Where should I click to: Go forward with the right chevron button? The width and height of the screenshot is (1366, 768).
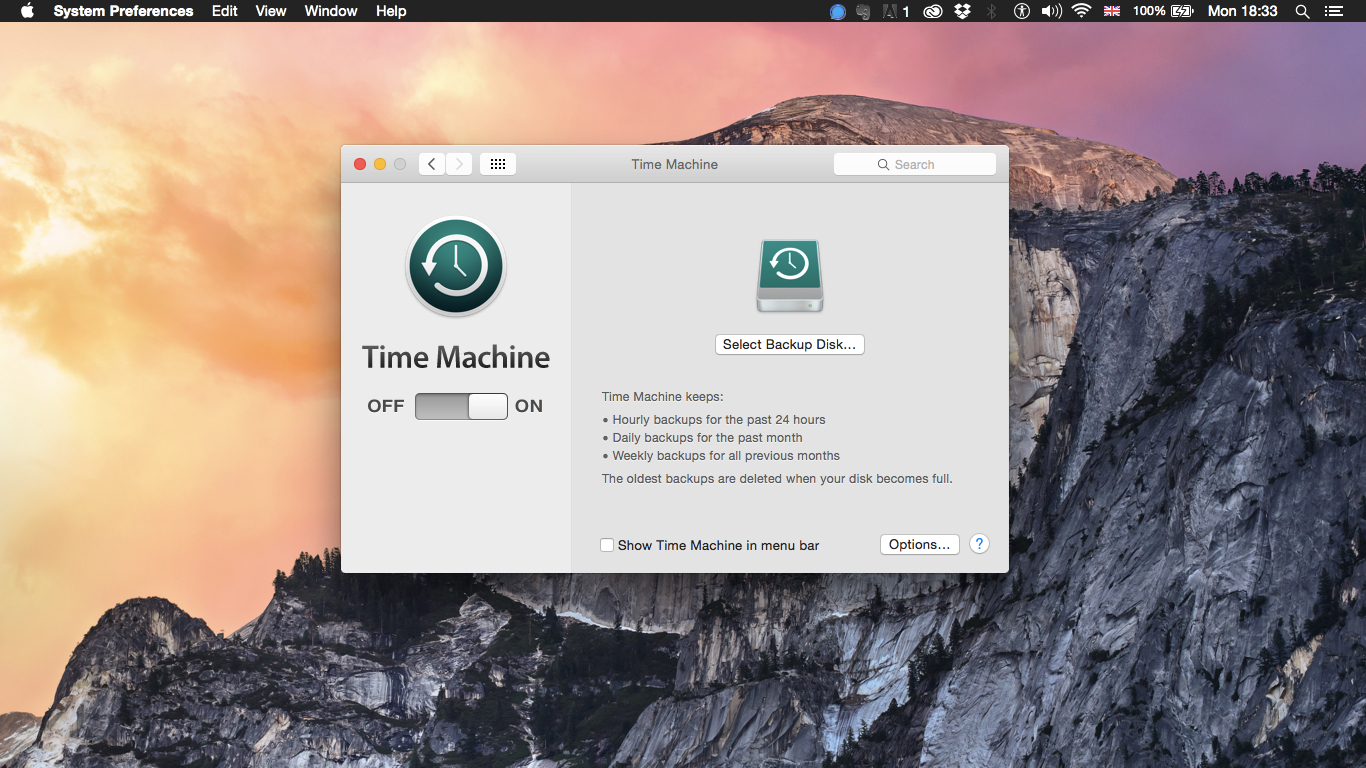[459, 164]
